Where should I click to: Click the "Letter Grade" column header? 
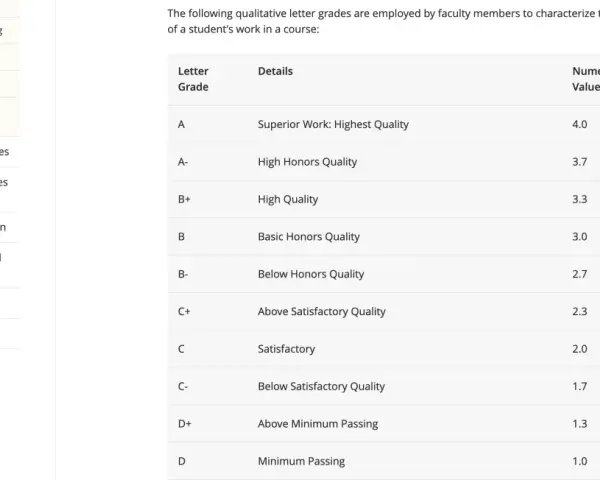pos(193,79)
